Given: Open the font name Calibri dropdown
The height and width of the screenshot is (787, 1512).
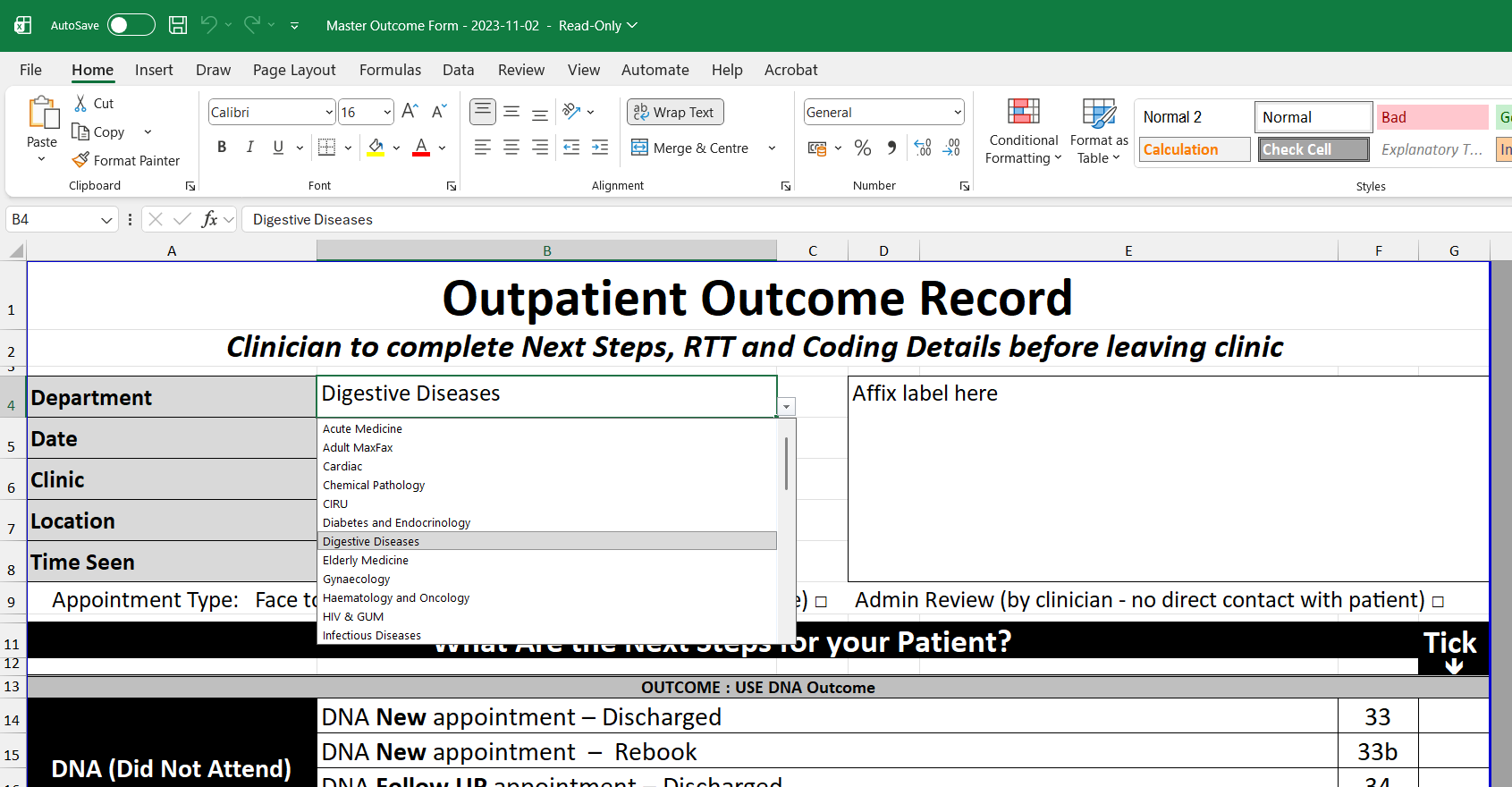Looking at the screenshot, I should click(x=329, y=112).
